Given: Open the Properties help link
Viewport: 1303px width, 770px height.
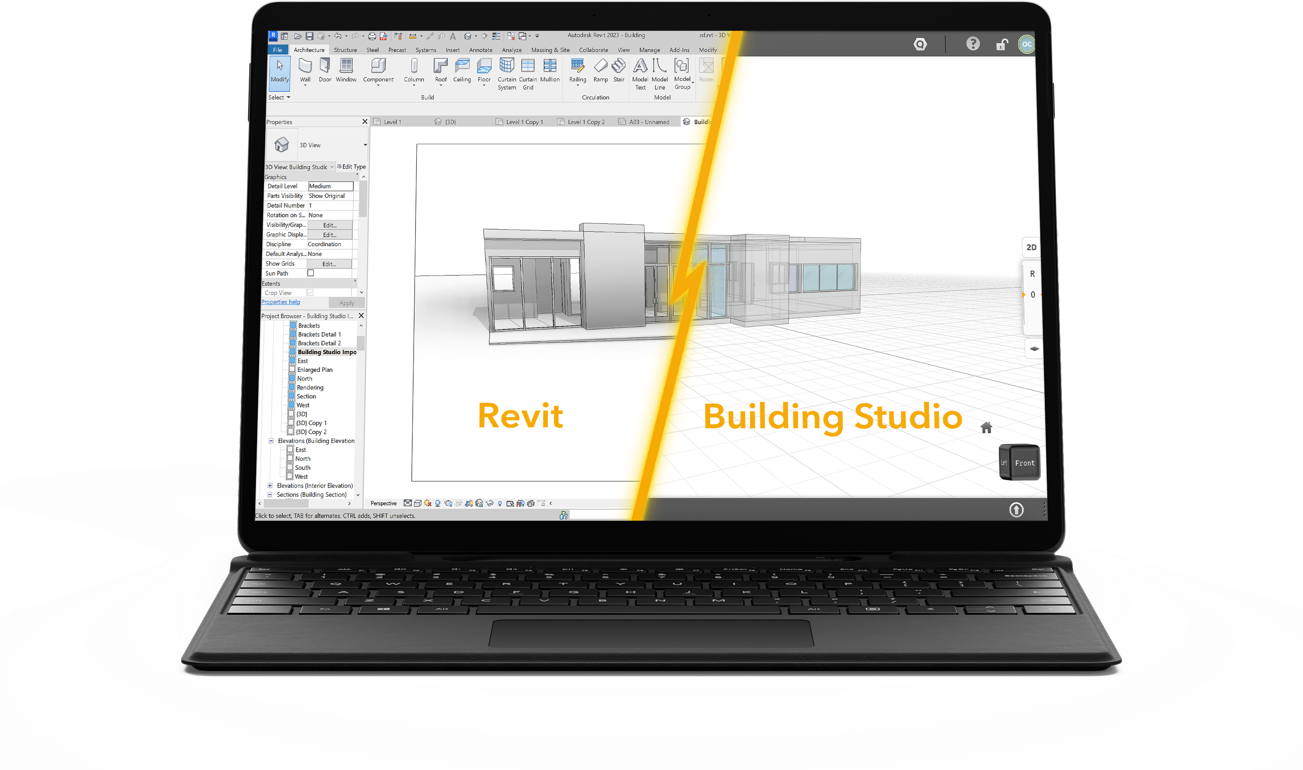Looking at the screenshot, I should [x=281, y=302].
